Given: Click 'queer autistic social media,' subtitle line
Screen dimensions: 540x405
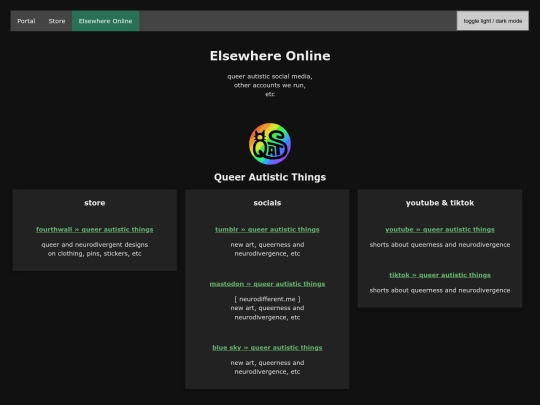Looking at the screenshot, I should [270, 76].
